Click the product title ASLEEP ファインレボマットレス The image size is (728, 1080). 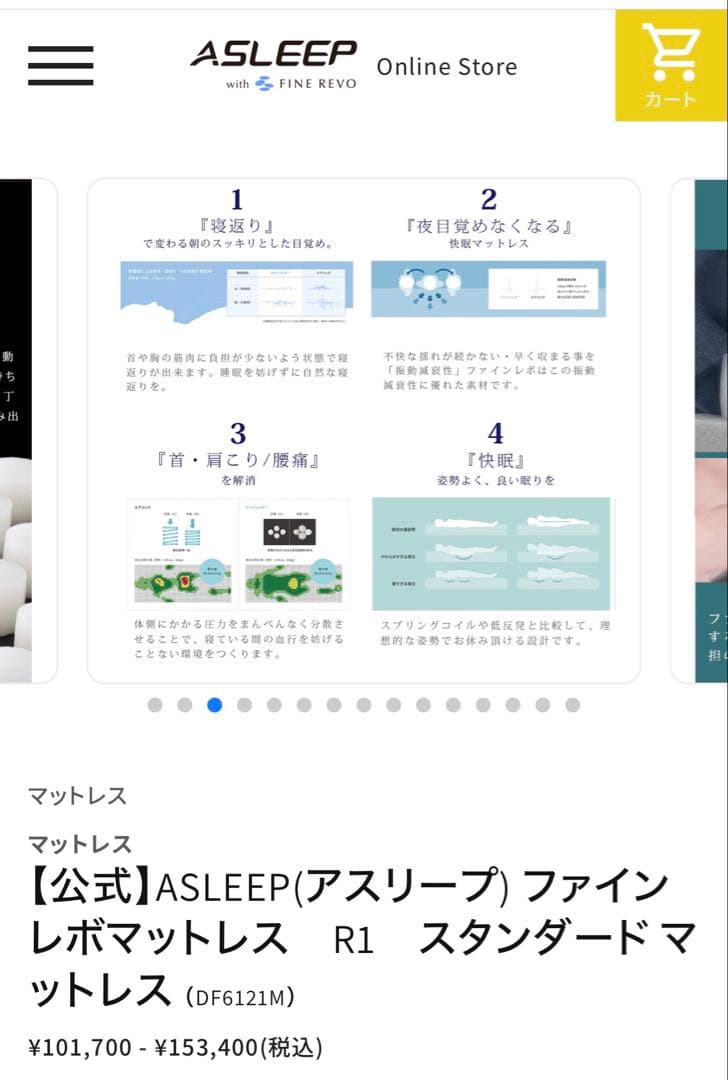[x=363, y=937]
